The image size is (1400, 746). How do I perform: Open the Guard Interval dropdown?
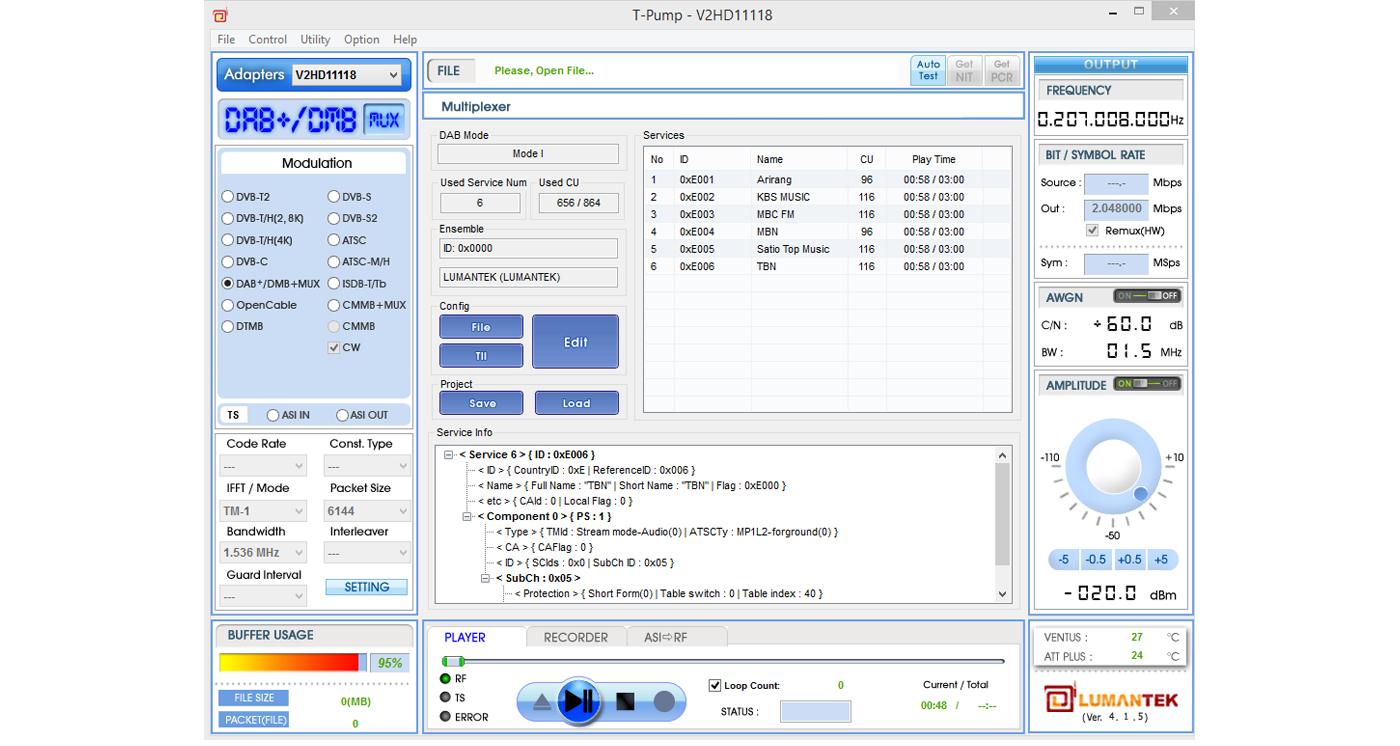(263, 596)
